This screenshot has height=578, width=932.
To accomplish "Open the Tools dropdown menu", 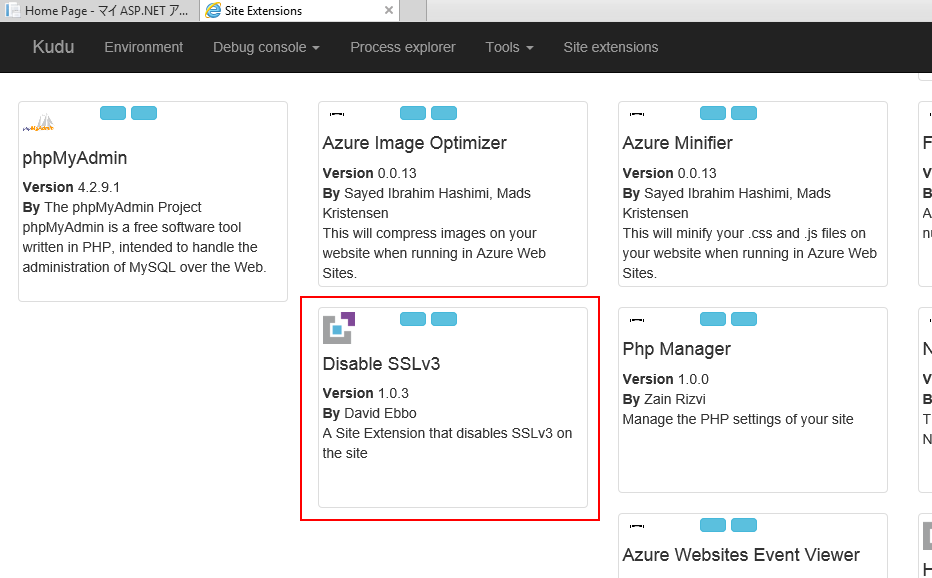I will pos(509,47).
